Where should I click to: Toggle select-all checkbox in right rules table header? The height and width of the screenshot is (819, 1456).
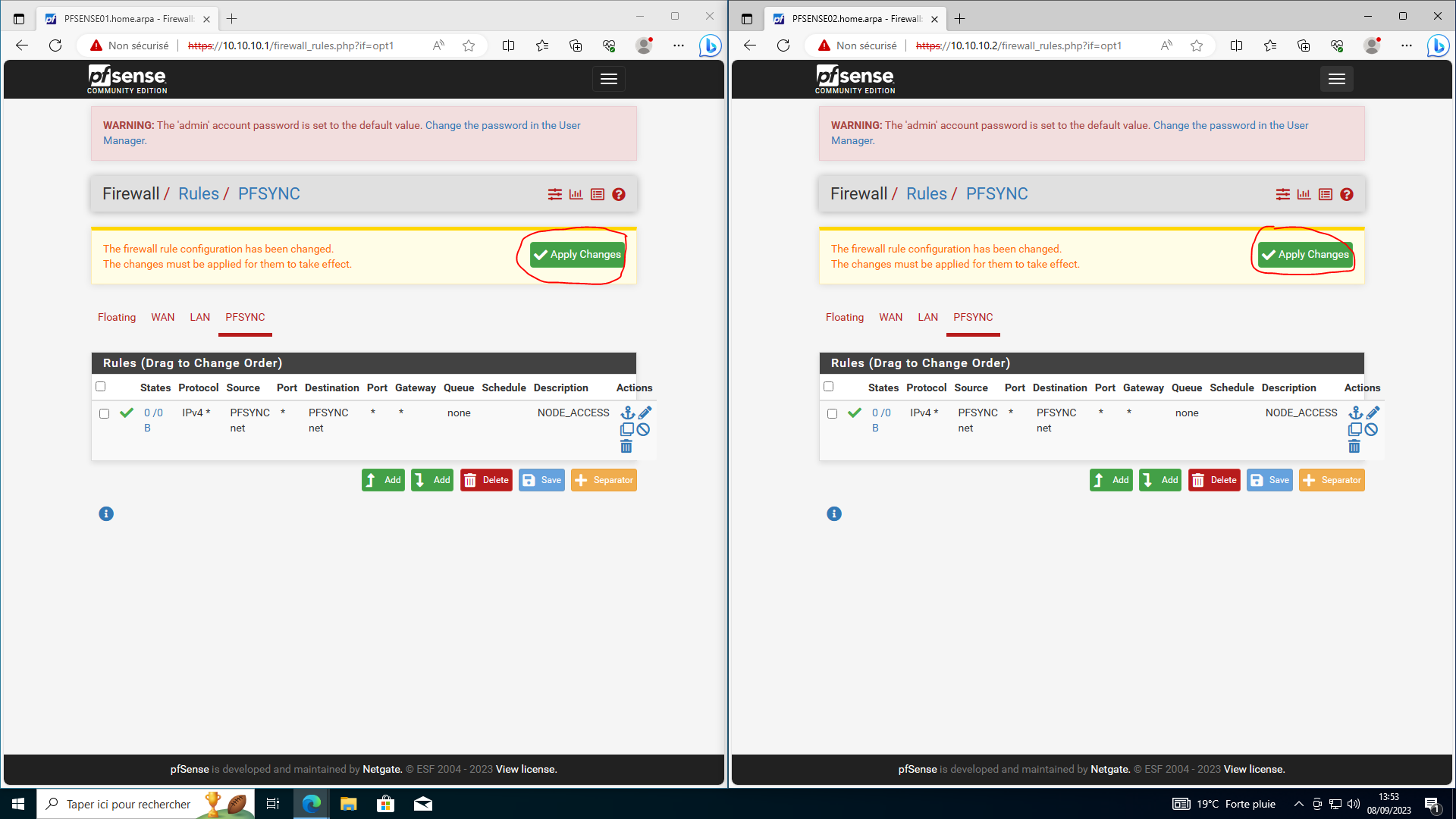click(829, 387)
